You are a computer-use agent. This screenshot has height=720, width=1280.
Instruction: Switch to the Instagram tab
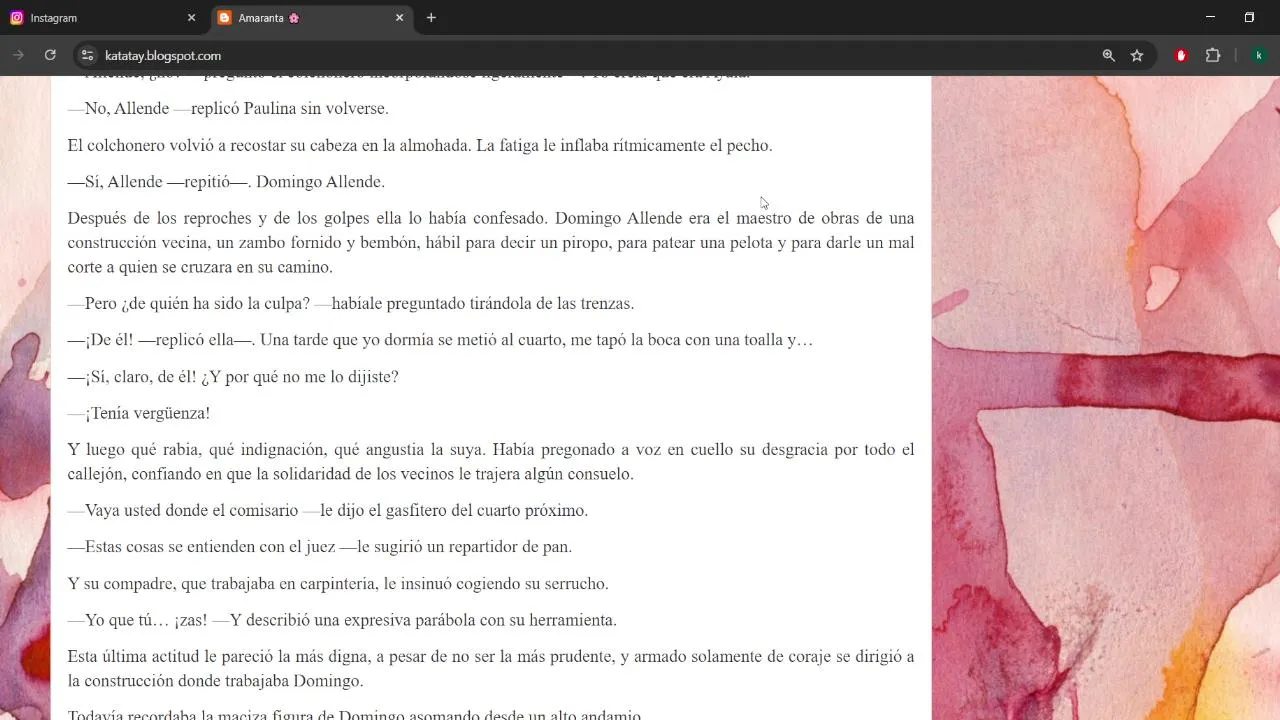103,18
